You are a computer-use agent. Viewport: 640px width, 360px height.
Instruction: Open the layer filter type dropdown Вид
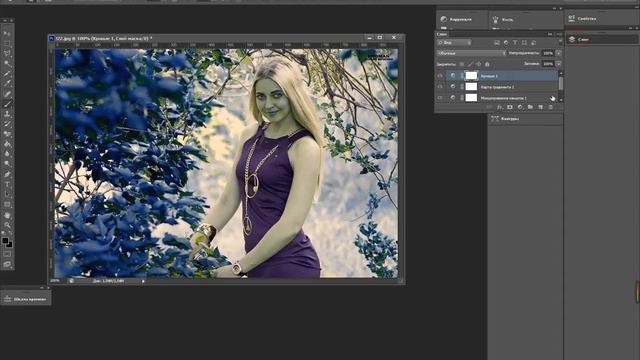(x=454, y=42)
